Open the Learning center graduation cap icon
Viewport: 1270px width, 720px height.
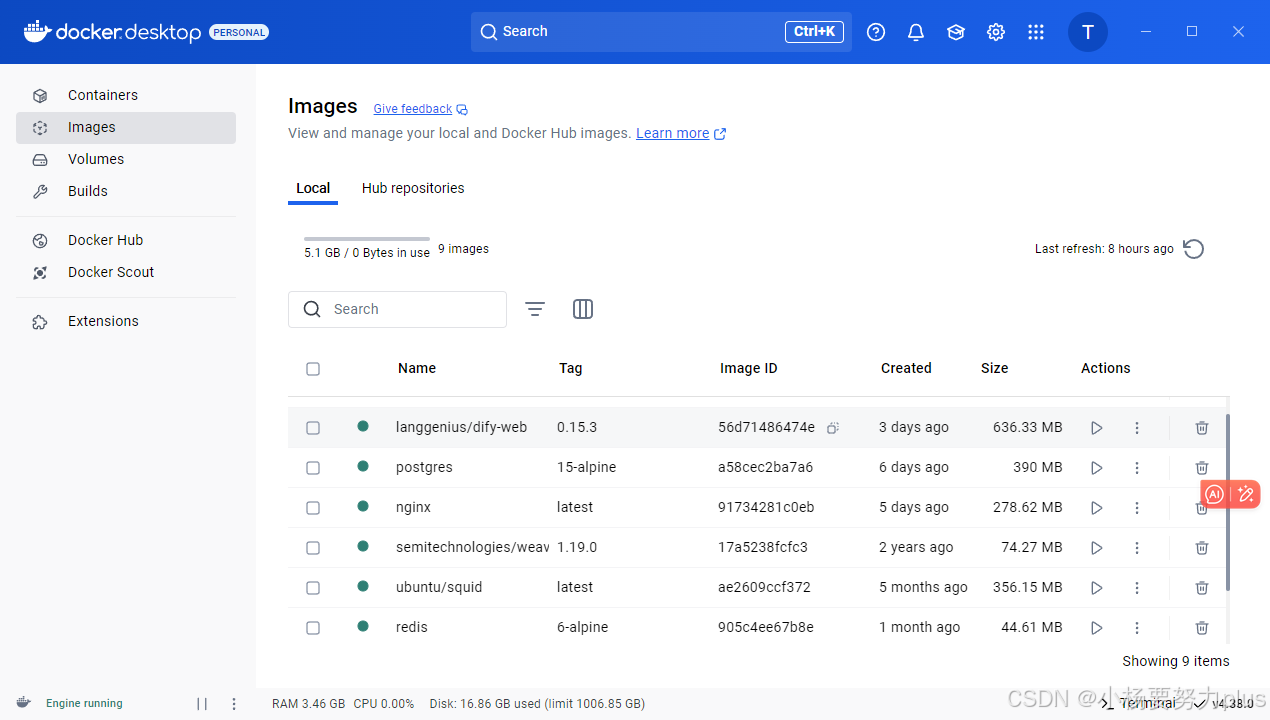pyautogui.click(x=956, y=32)
